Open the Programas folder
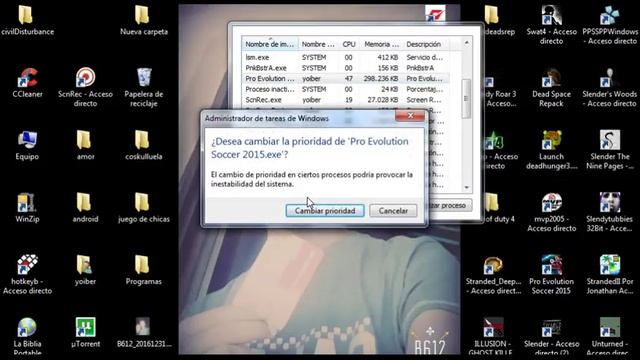The width and height of the screenshot is (640, 360). (143, 265)
